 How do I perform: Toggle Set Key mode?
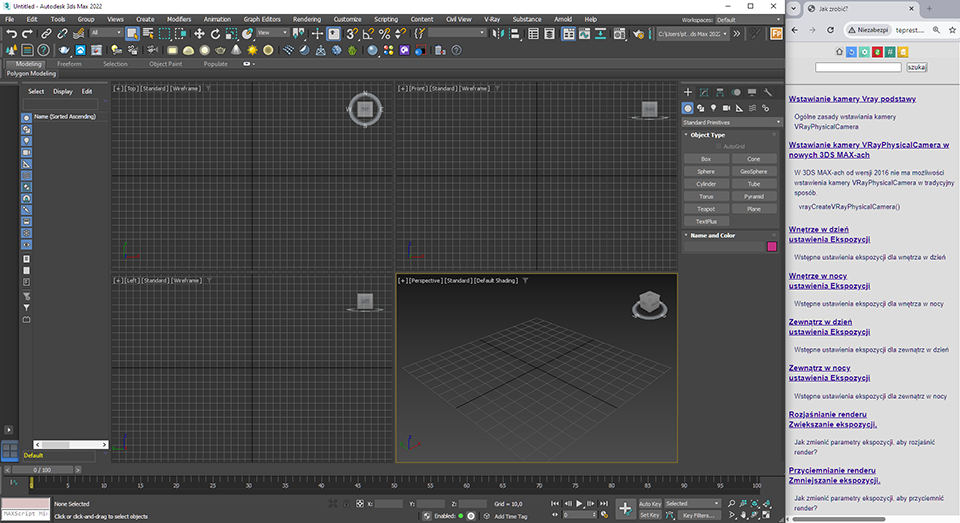tap(650, 515)
